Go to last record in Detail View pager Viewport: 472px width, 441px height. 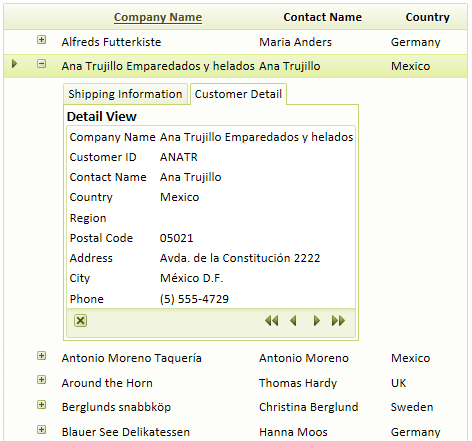click(x=338, y=321)
